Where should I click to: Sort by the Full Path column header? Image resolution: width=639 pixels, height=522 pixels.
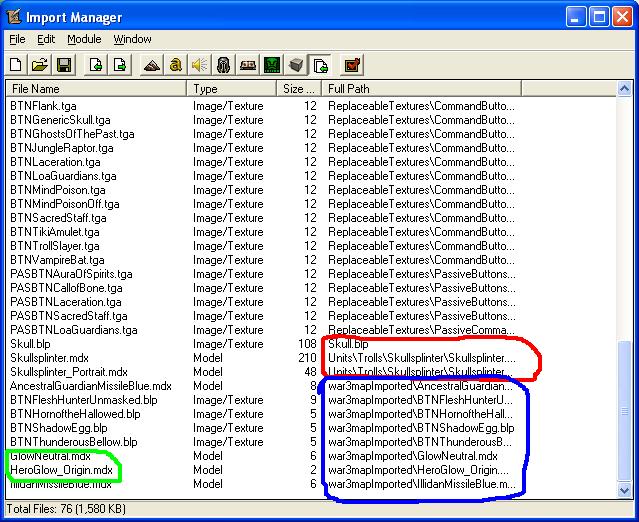[x=421, y=88]
